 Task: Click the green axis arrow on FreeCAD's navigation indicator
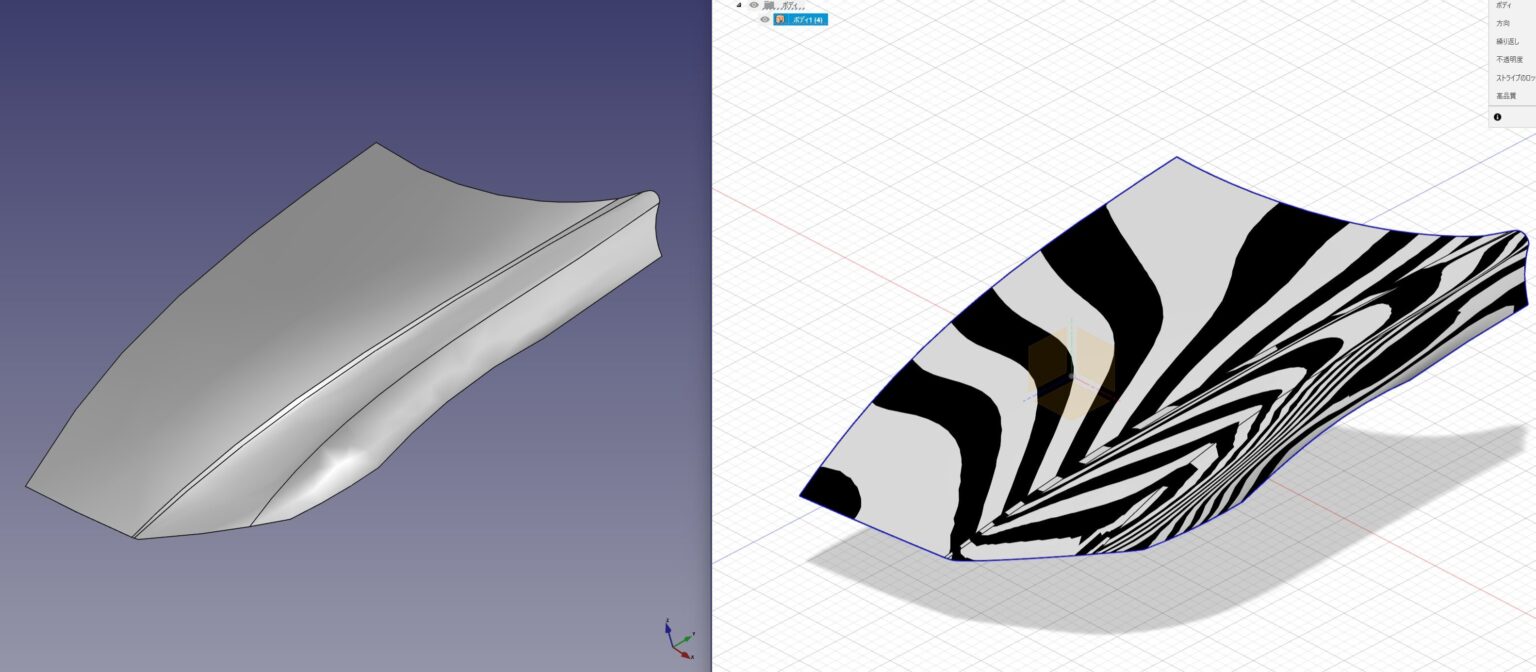(687, 639)
